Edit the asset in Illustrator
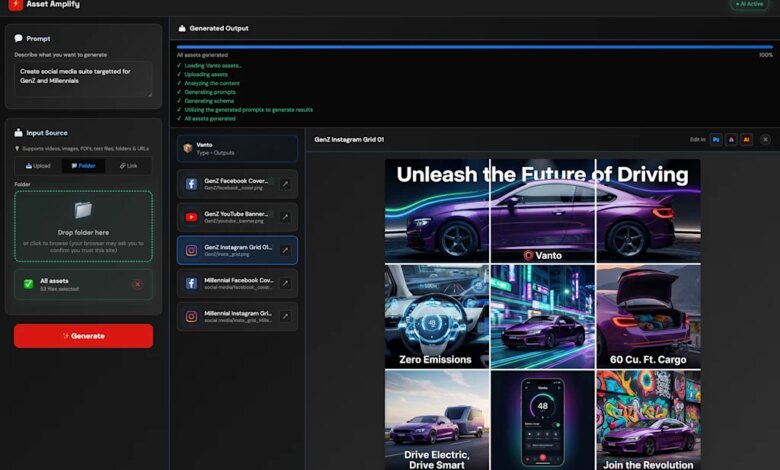The image size is (780, 470). 746,140
